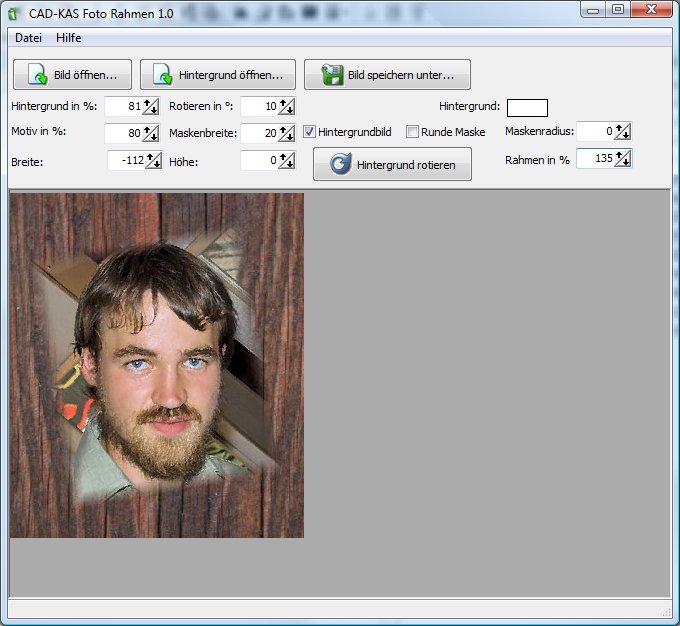Open the Hilfe menu
Screen dimensions: 680x626
coord(69,38)
